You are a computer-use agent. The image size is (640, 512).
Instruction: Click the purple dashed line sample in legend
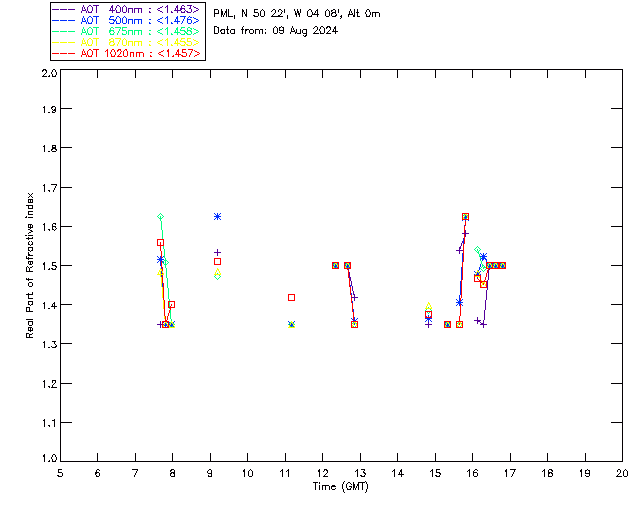click(64, 9)
